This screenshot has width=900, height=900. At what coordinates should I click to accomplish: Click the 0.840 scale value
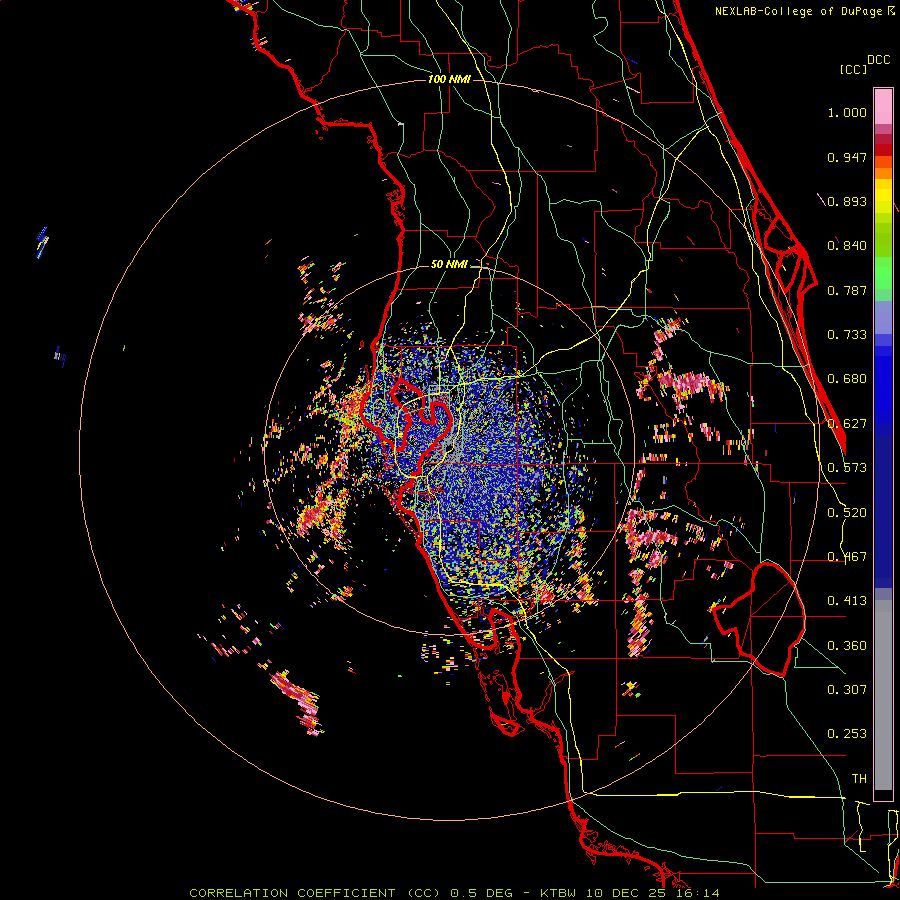tap(847, 246)
